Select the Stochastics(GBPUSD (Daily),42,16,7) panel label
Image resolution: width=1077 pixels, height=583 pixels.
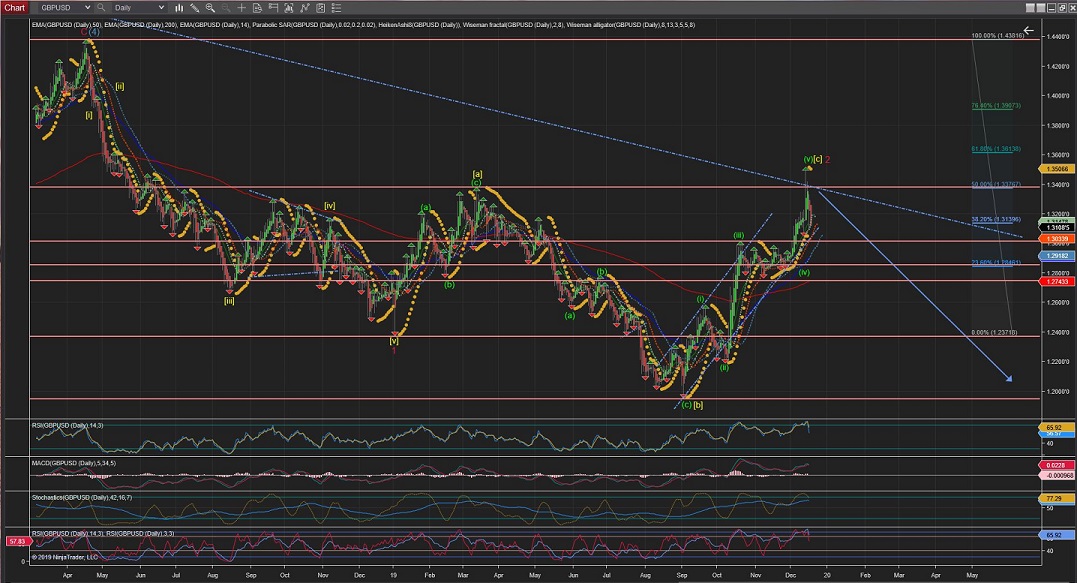82,497
